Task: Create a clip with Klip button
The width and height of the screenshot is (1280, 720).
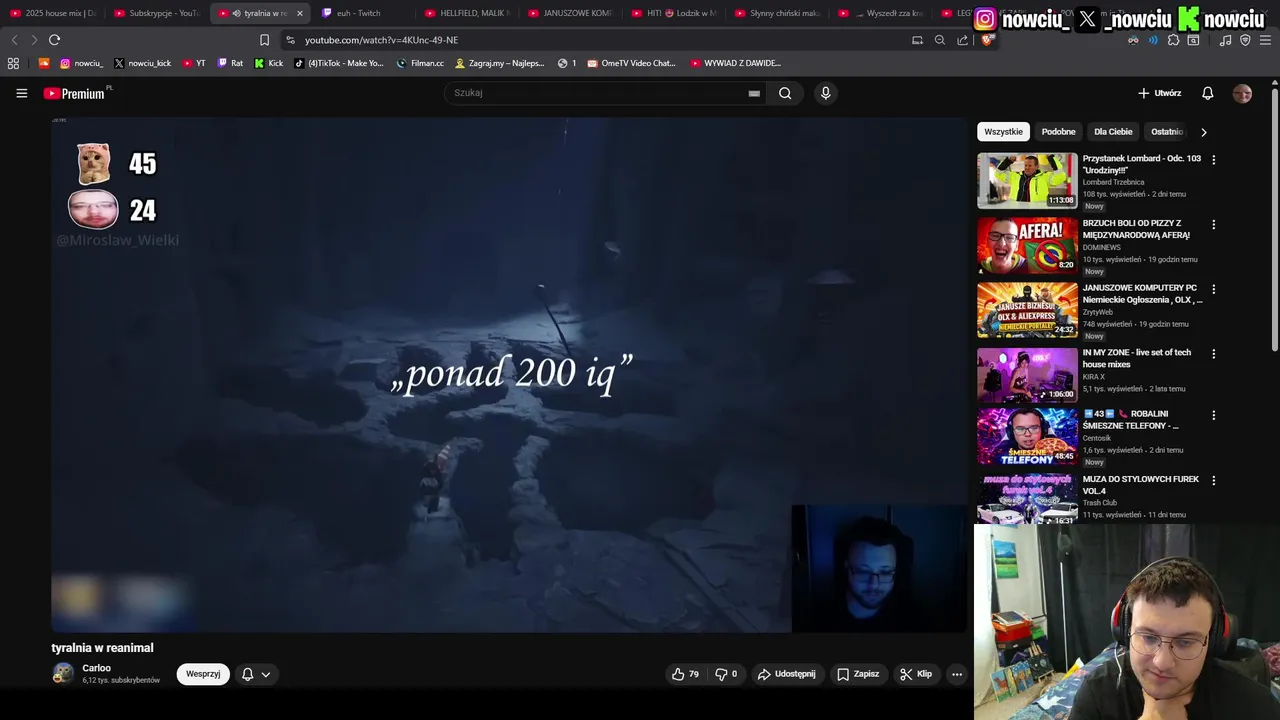Action: coord(916,674)
